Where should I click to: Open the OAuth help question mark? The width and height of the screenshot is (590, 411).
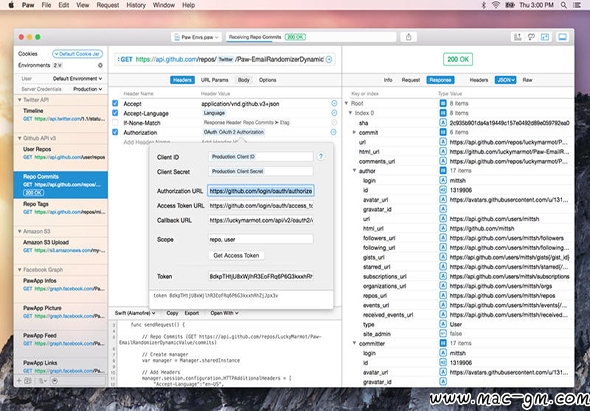point(321,157)
